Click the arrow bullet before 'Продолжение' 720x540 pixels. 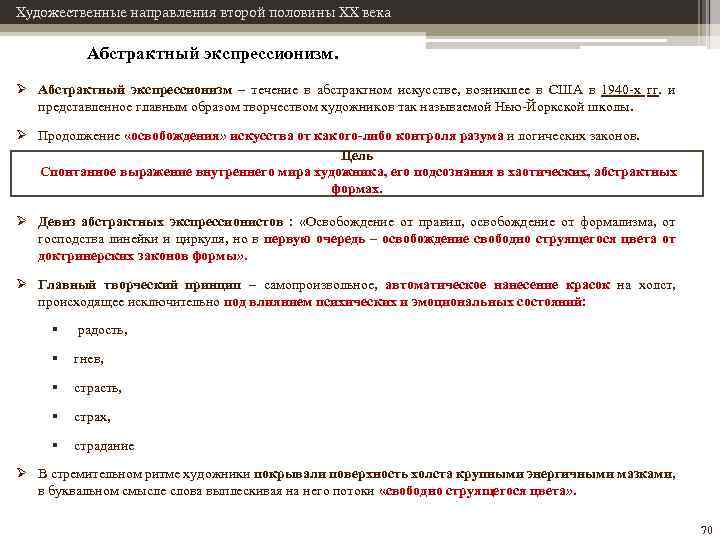(22, 135)
